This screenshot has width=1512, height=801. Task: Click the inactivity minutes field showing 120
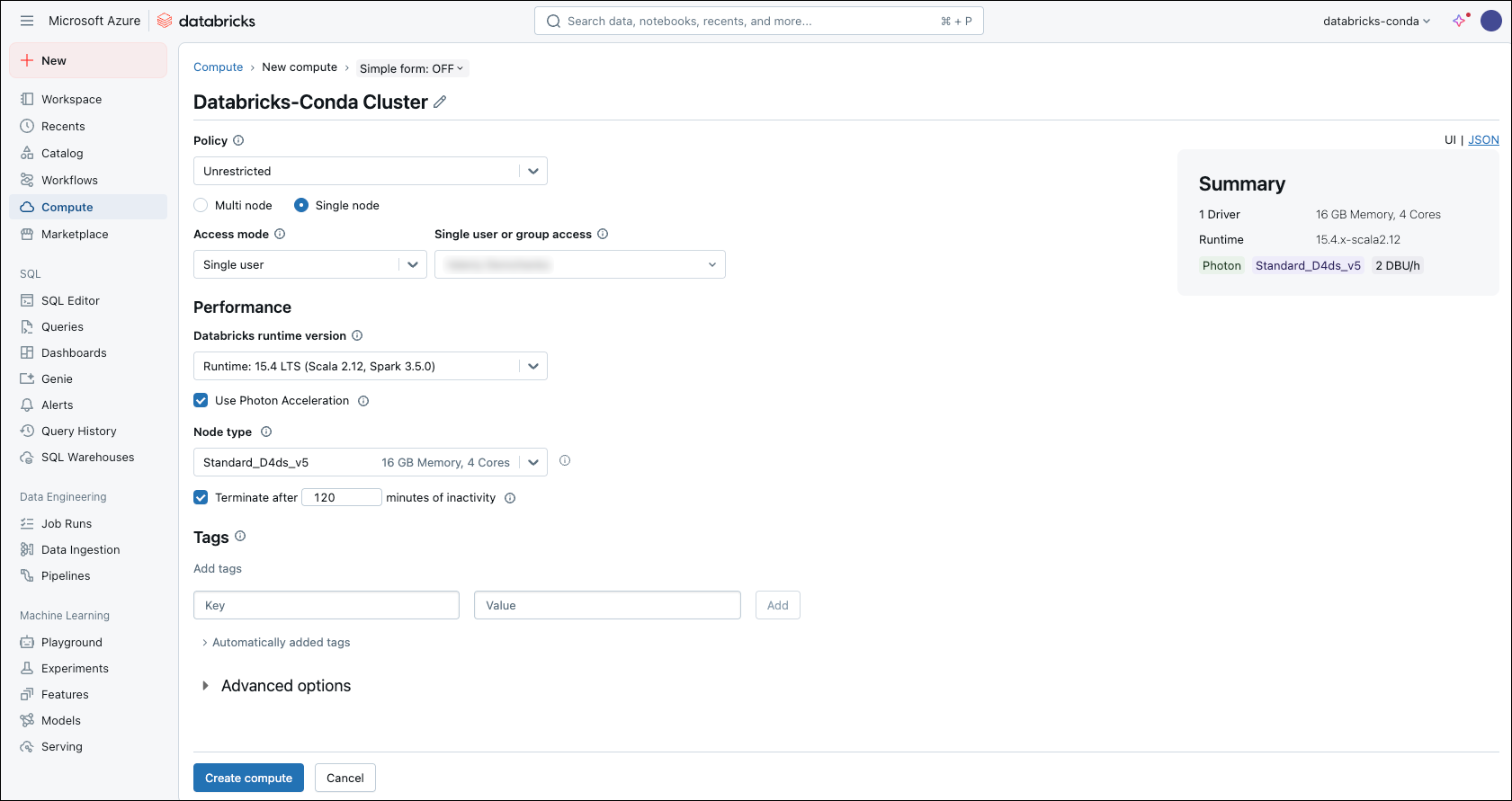[x=342, y=497]
